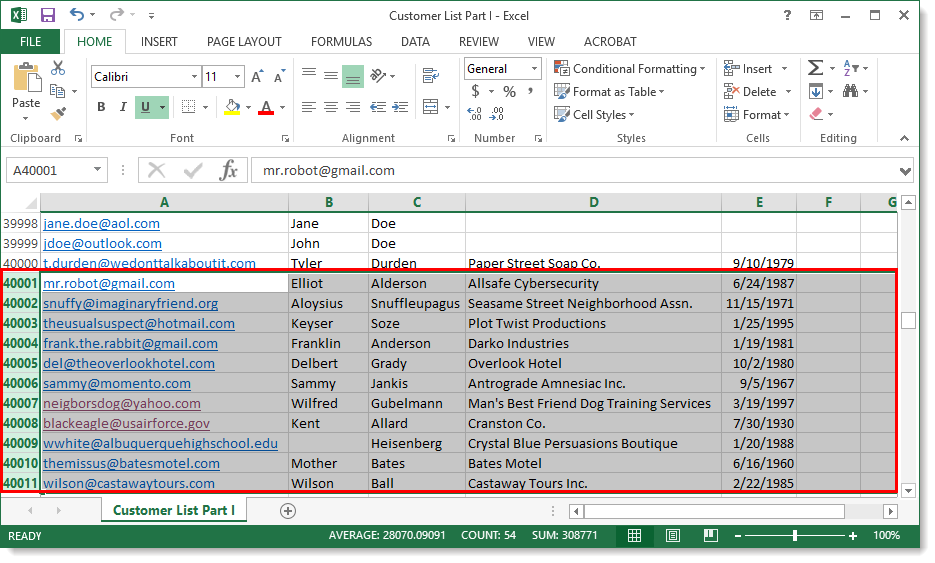This screenshot has width=935, height=563.
Task: Align text left horizontally
Action: click(309, 107)
